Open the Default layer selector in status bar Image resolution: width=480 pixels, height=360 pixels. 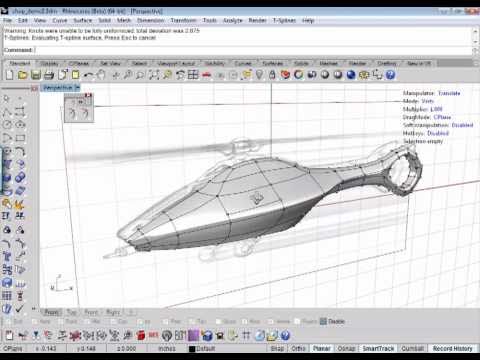[x=202, y=349]
